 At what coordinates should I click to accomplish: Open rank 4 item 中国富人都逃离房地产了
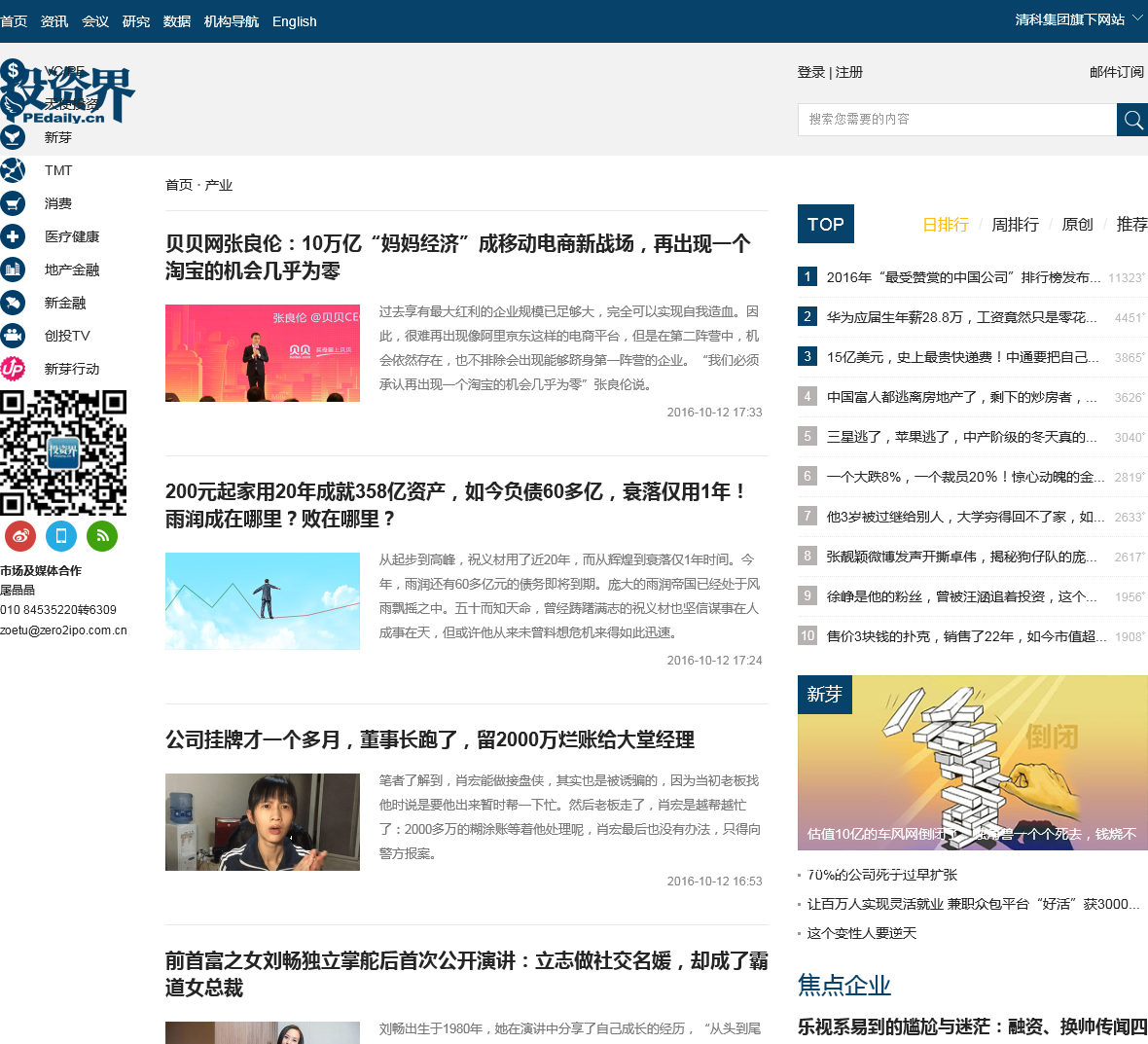[961, 397]
